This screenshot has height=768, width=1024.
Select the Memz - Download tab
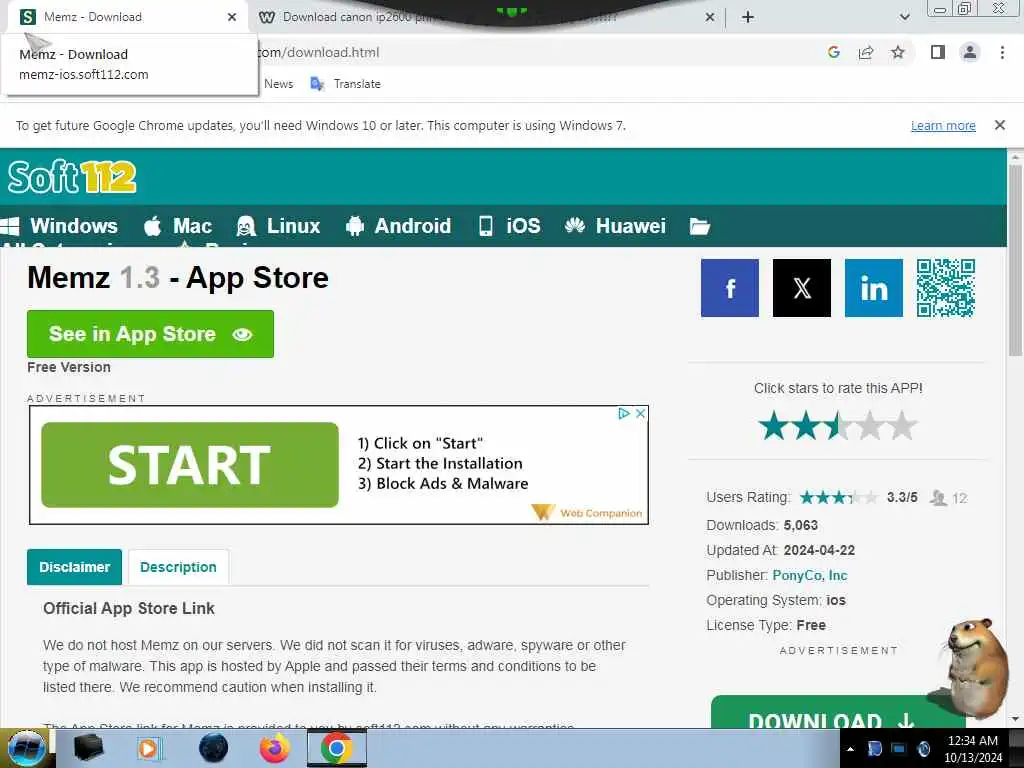[127, 17]
